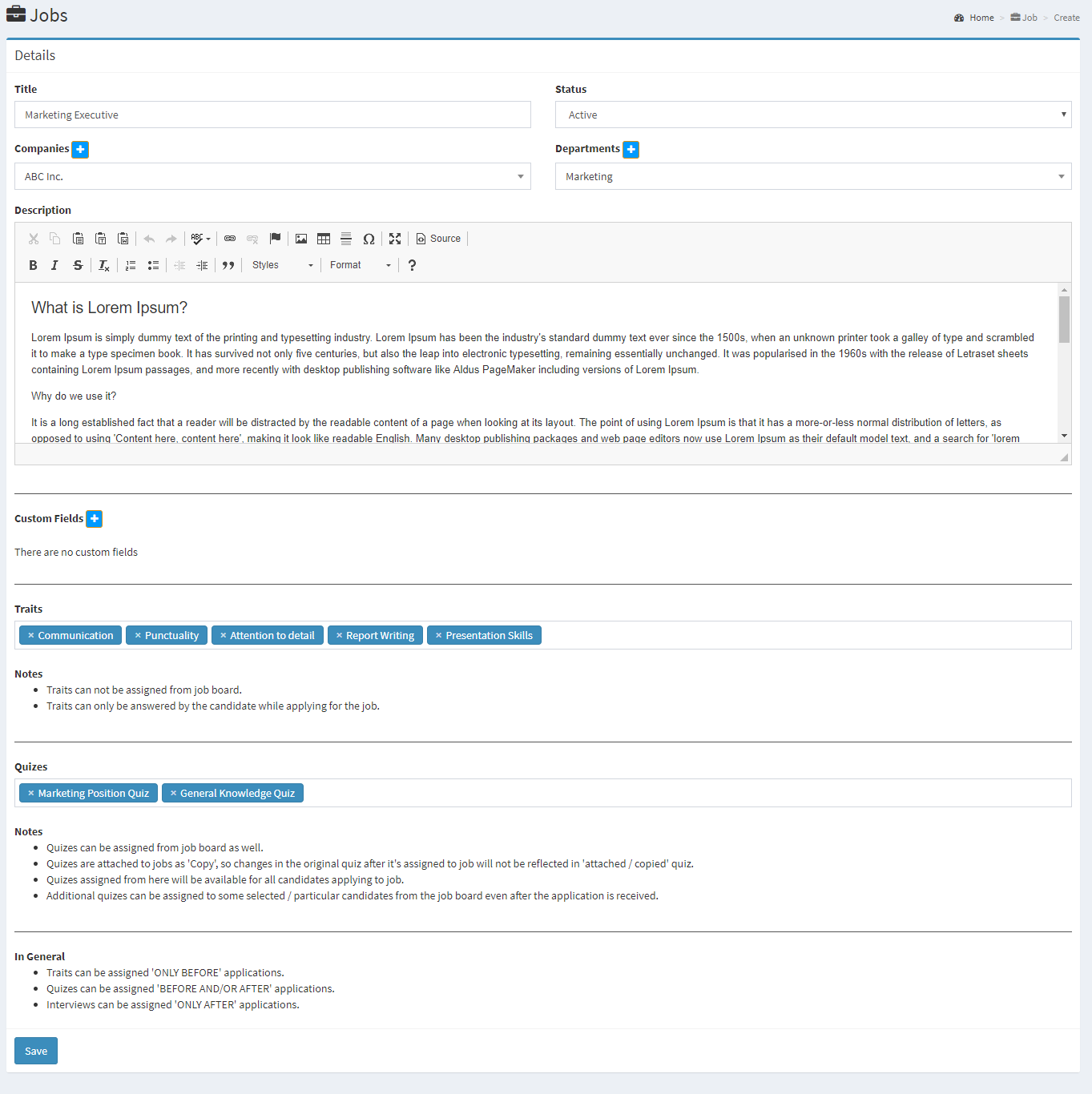Click the Save button
This screenshot has width=1092, height=1094.
(x=36, y=1051)
